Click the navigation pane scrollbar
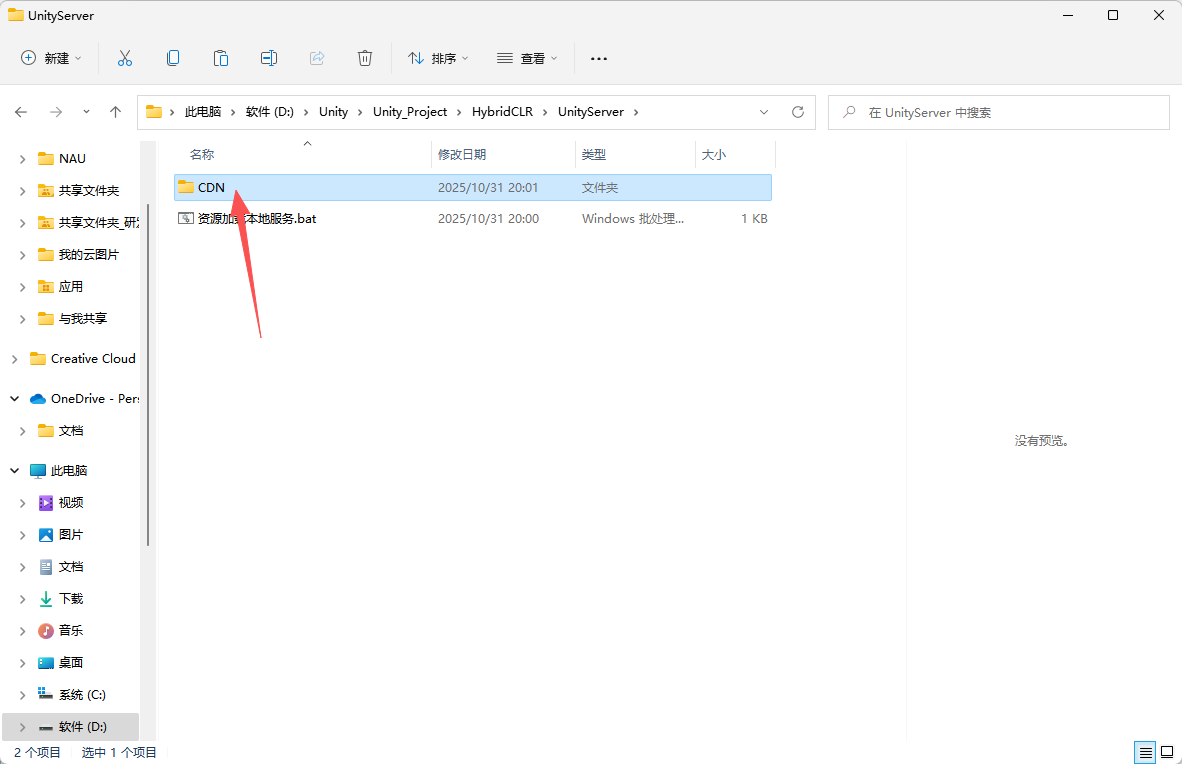The width and height of the screenshot is (1182, 764). point(148,374)
